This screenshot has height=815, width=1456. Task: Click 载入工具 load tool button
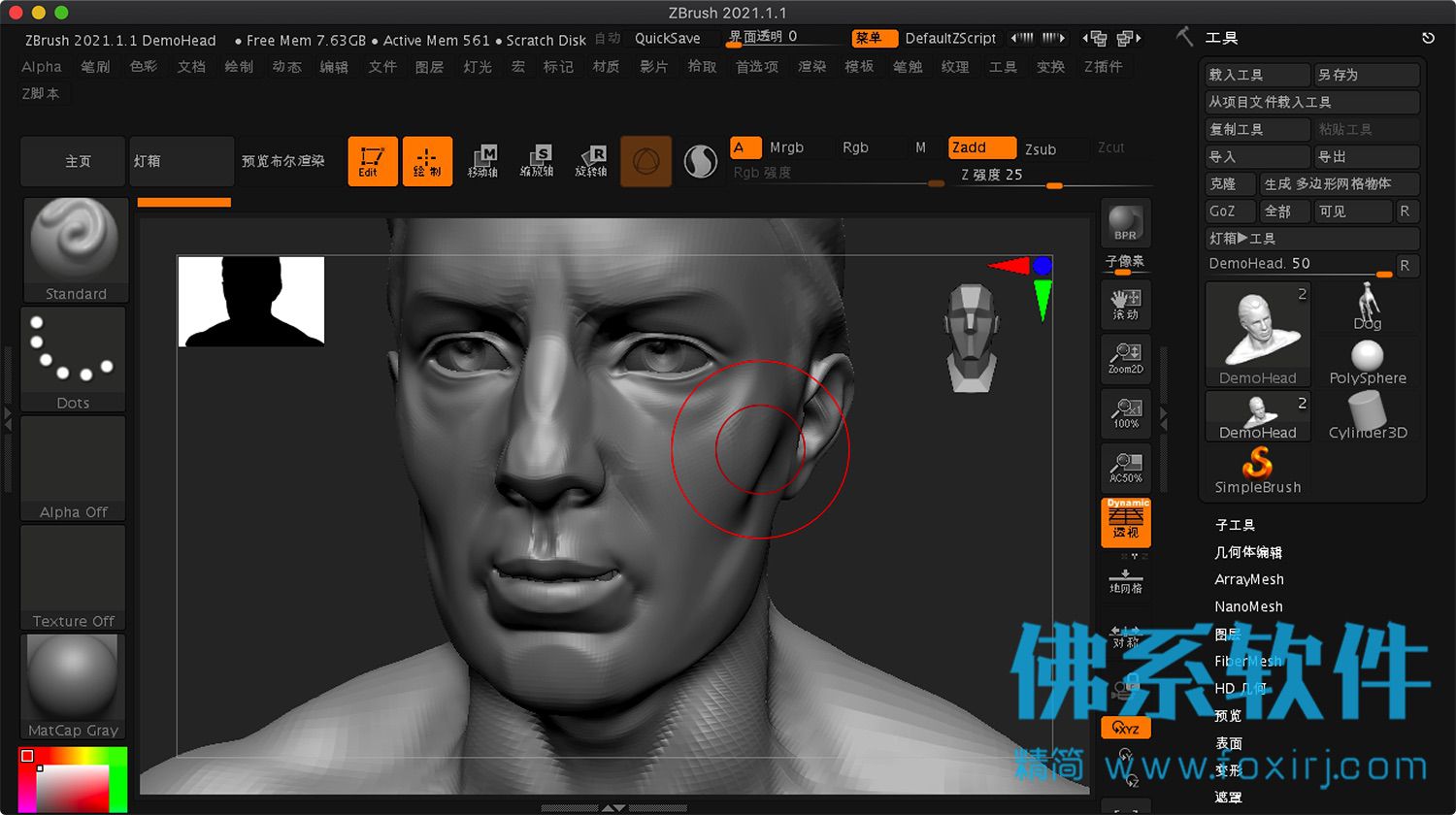tap(1258, 75)
